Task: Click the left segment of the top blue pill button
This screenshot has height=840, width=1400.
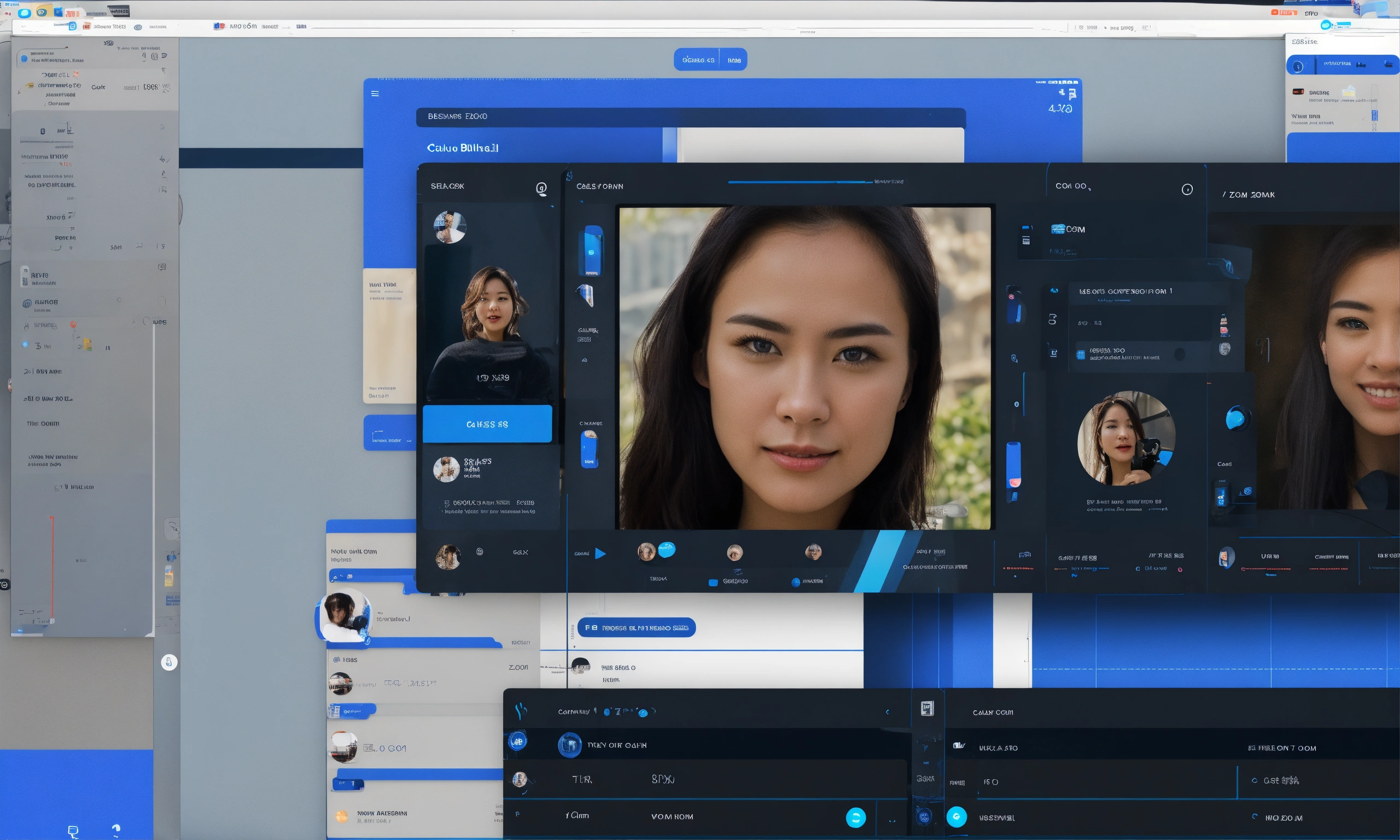Action: click(697, 60)
